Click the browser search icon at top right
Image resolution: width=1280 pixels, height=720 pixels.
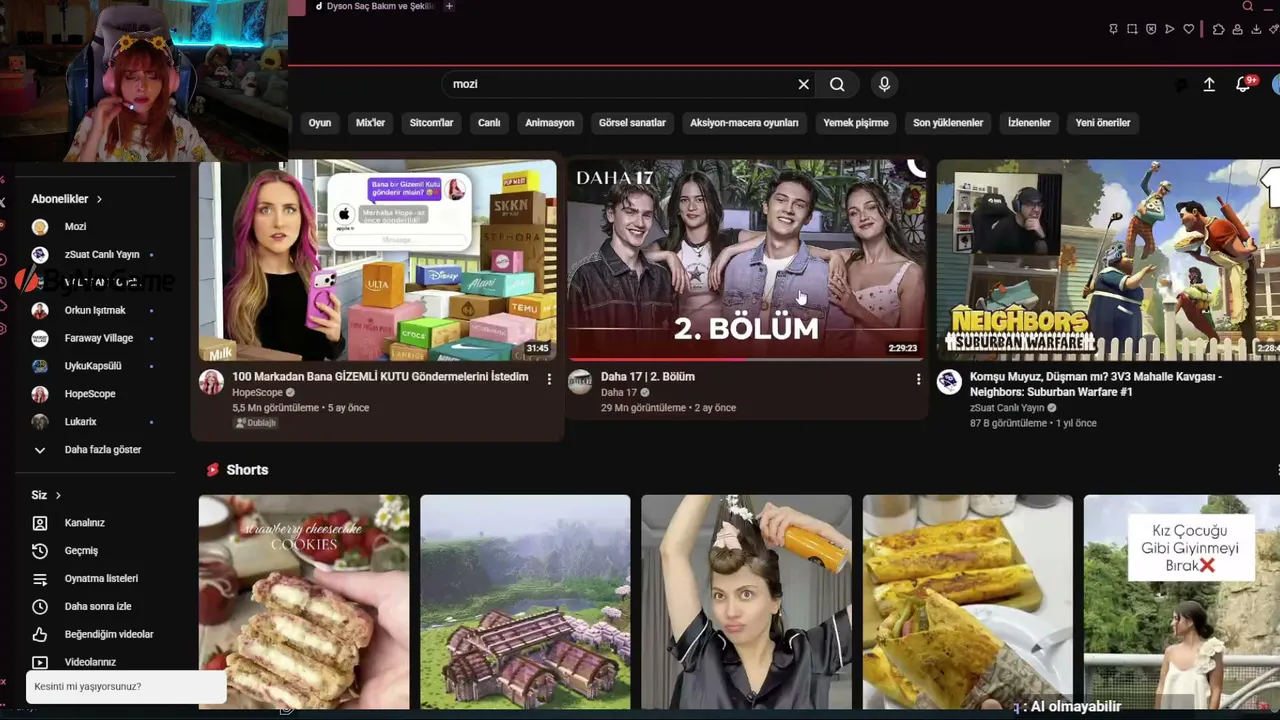[1247, 6]
